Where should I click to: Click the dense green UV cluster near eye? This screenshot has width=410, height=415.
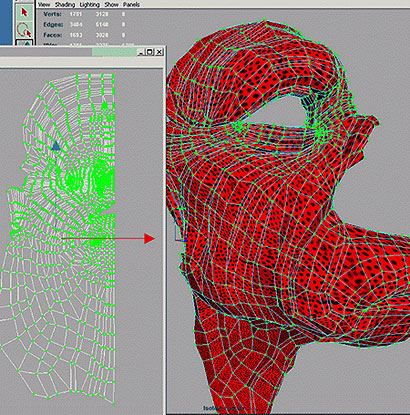tap(104, 178)
